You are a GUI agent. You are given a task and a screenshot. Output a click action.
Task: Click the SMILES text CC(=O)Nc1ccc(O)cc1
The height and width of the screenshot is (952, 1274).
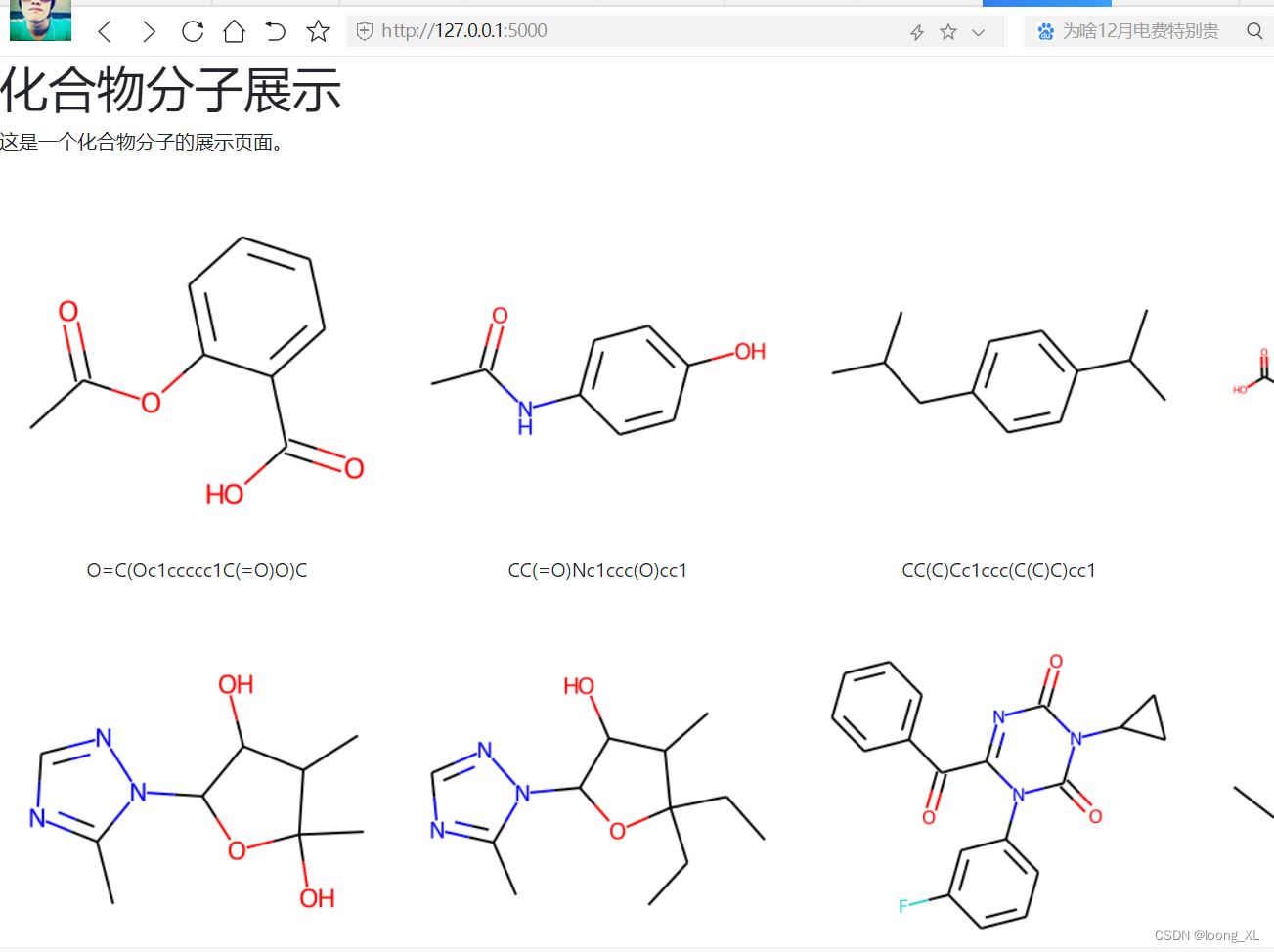597,570
